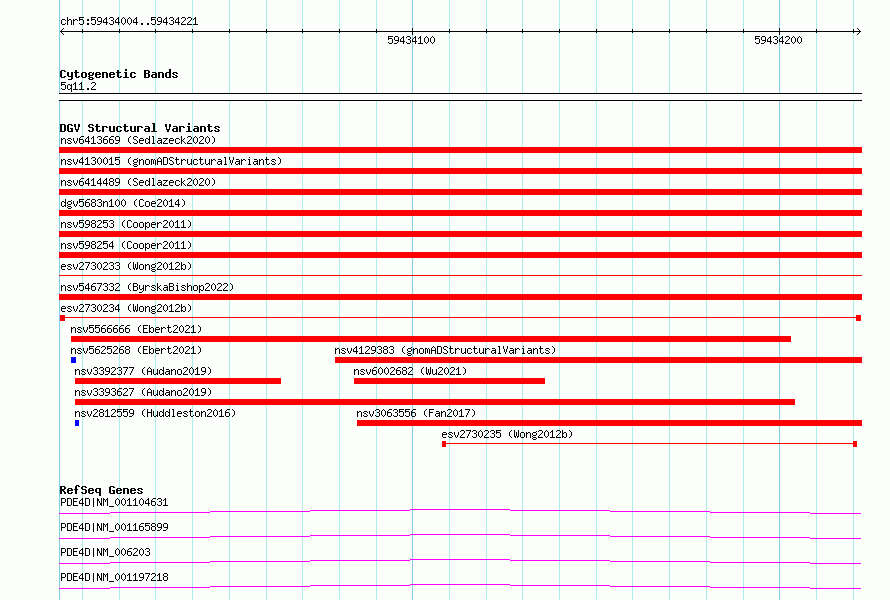Click the chr5:59434004..59434221 coordinates label

coord(129,22)
